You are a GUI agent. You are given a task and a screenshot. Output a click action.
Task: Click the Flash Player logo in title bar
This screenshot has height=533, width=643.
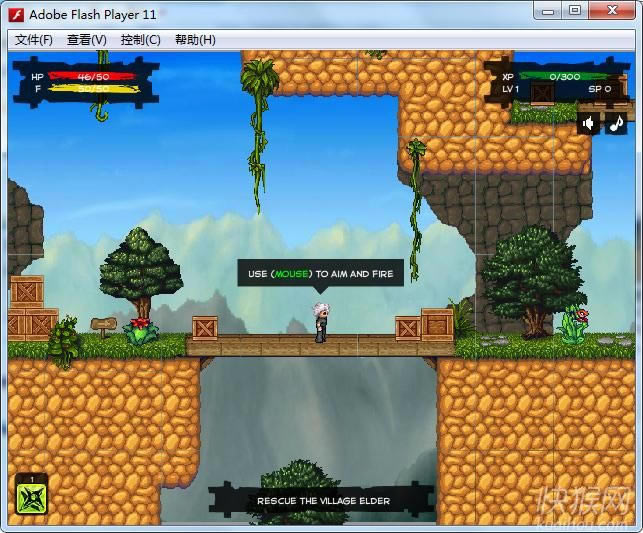pyautogui.click(x=16, y=13)
